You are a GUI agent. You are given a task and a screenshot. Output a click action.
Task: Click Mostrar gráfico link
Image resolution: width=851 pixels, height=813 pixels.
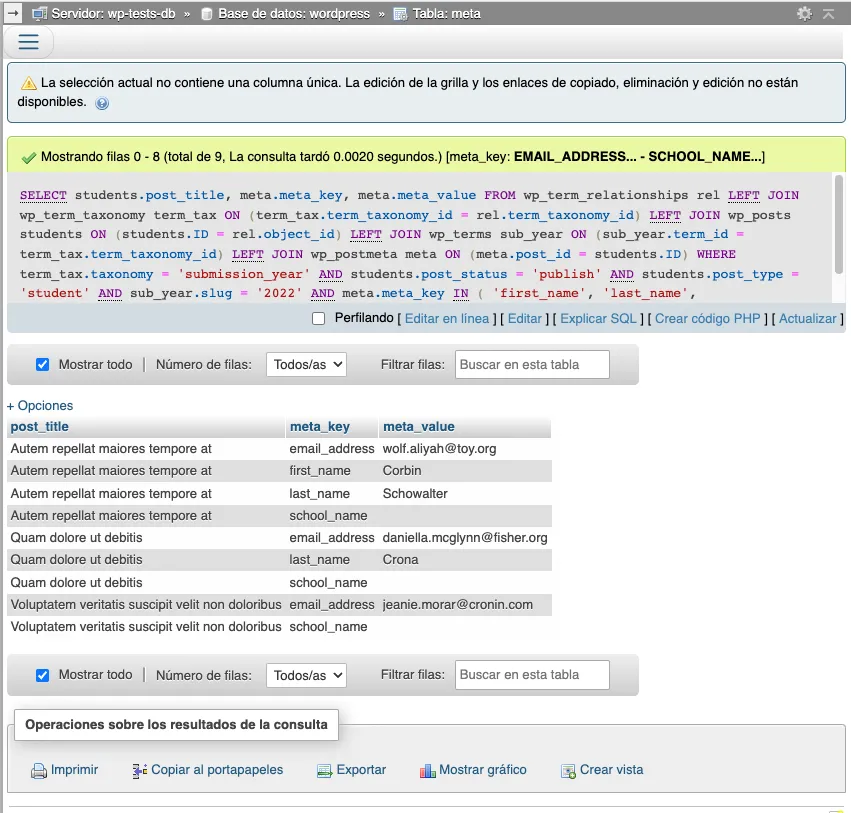482,770
